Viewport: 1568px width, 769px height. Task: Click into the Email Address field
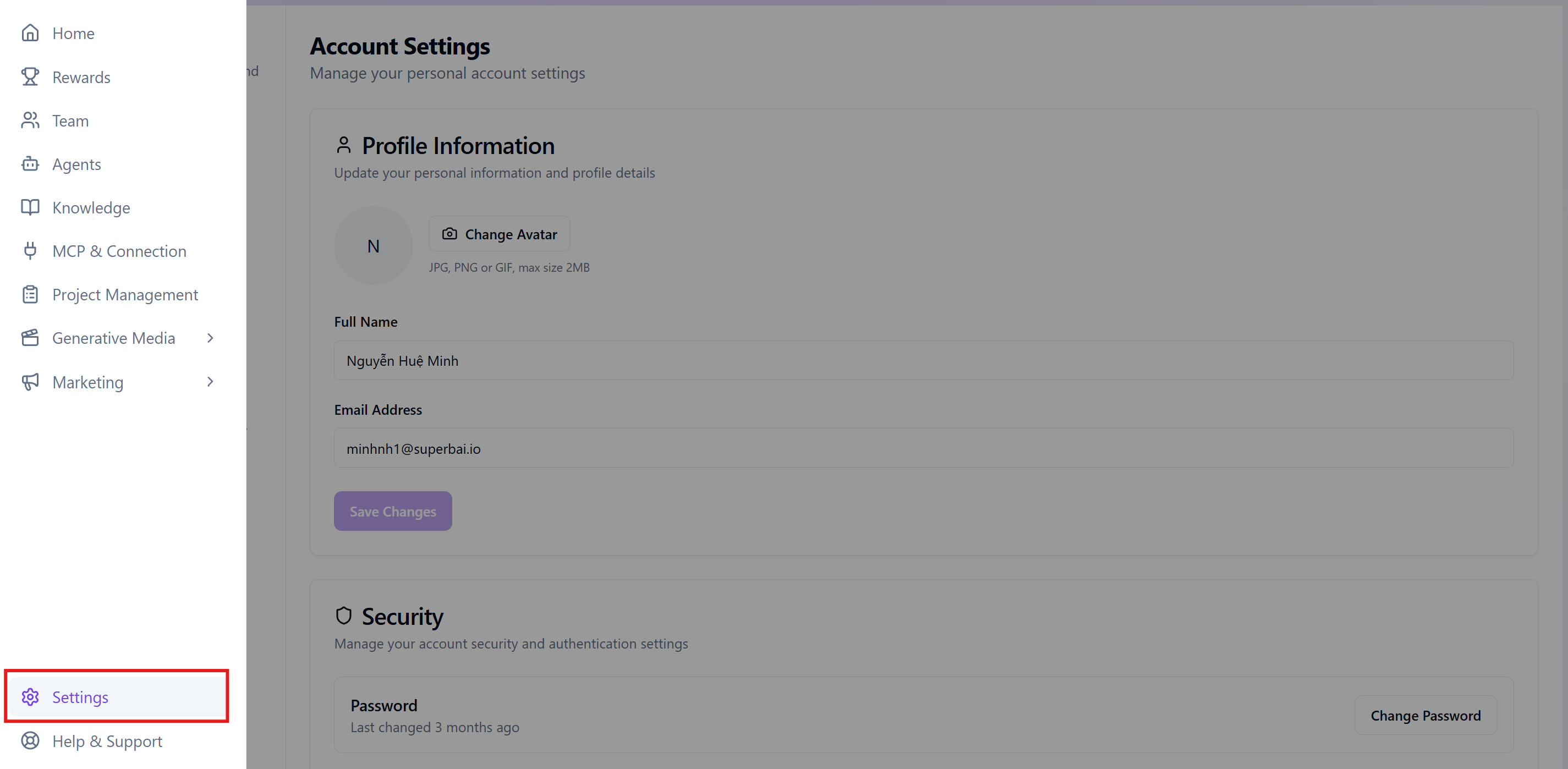pyautogui.click(x=923, y=448)
